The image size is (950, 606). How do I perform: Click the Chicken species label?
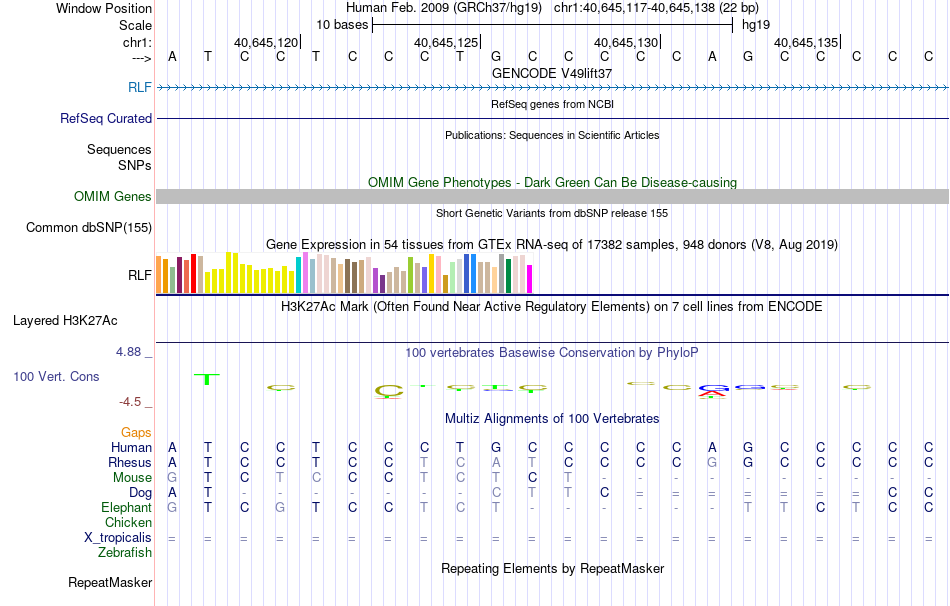128,522
